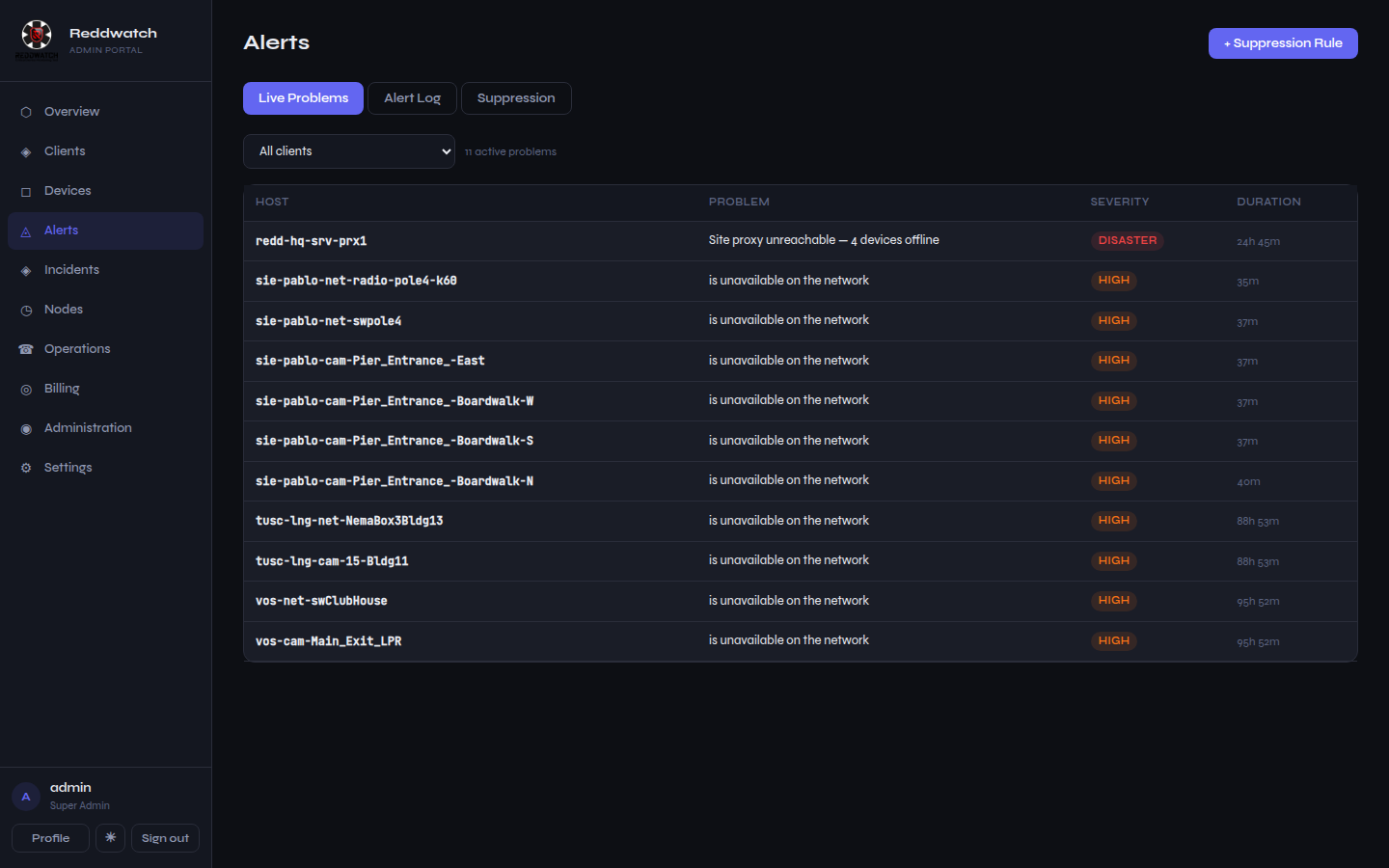Image resolution: width=1389 pixels, height=868 pixels.
Task: Click the Sign out button
Action: [165, 838]
